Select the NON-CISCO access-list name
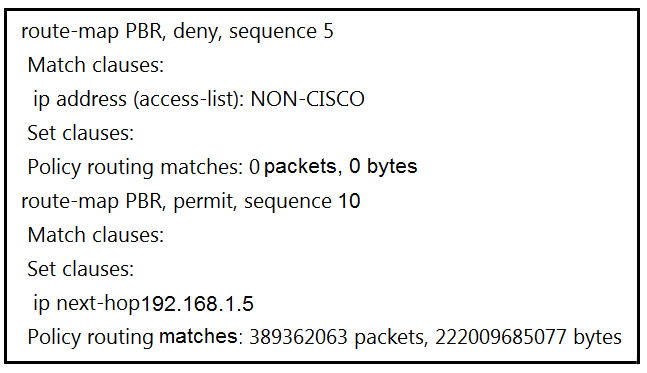 coord(307,99)
